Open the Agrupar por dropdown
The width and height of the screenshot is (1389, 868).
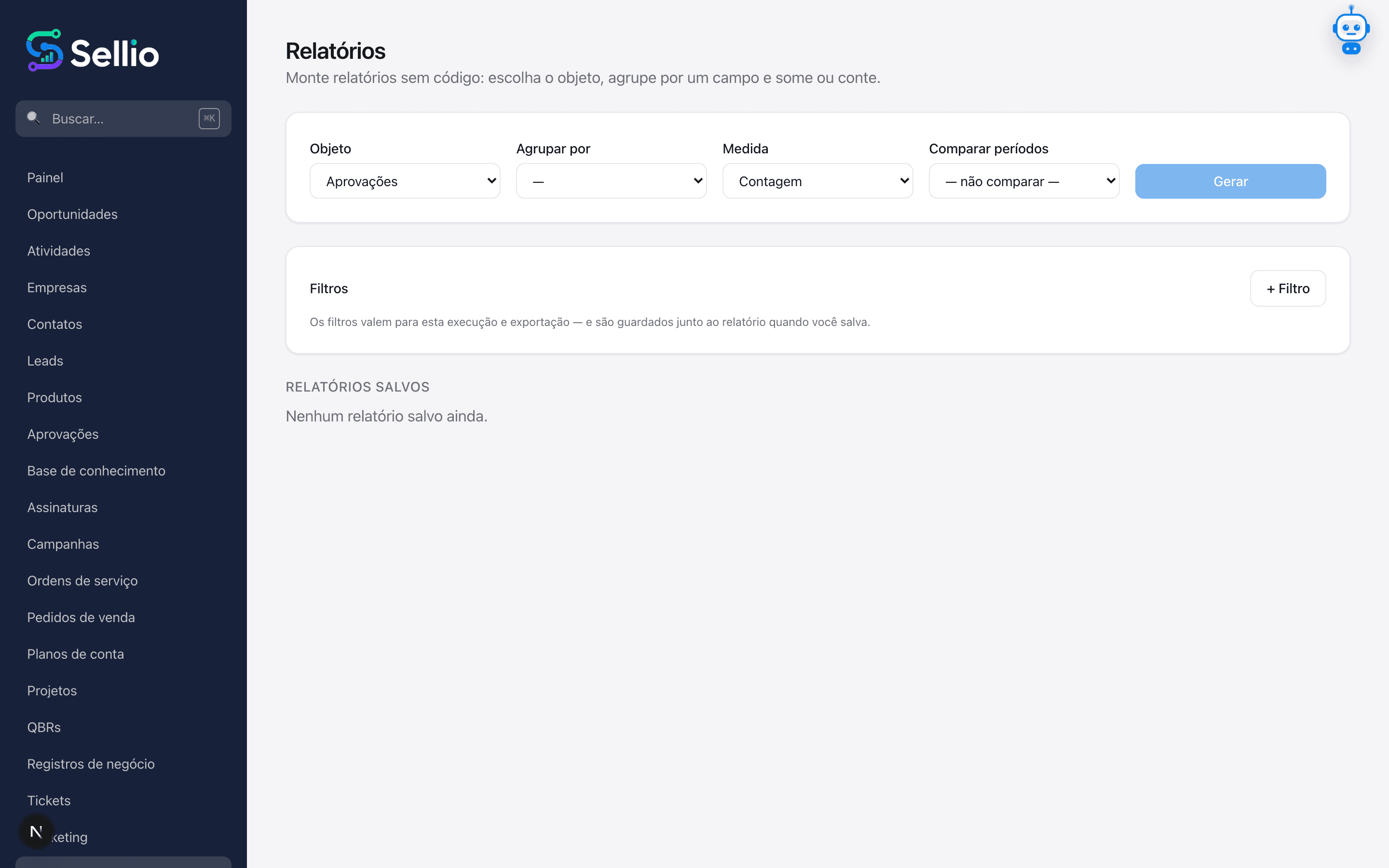(611, 181)
